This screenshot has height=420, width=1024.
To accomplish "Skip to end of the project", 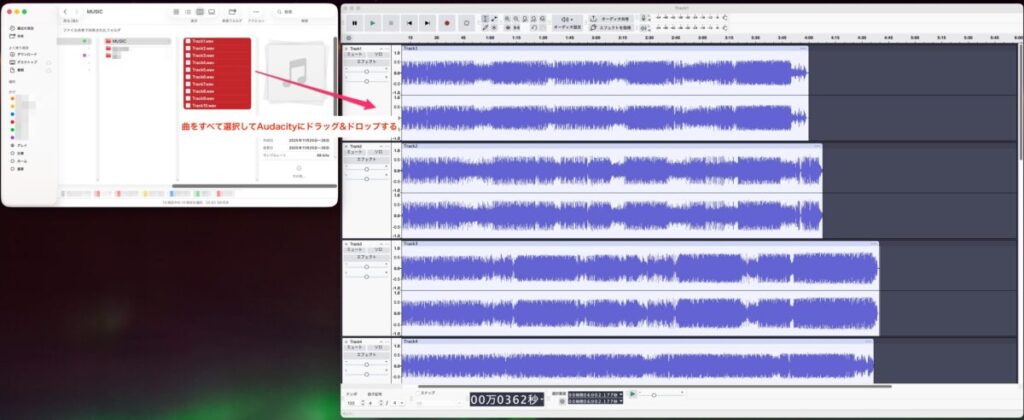I will point(428,21).
